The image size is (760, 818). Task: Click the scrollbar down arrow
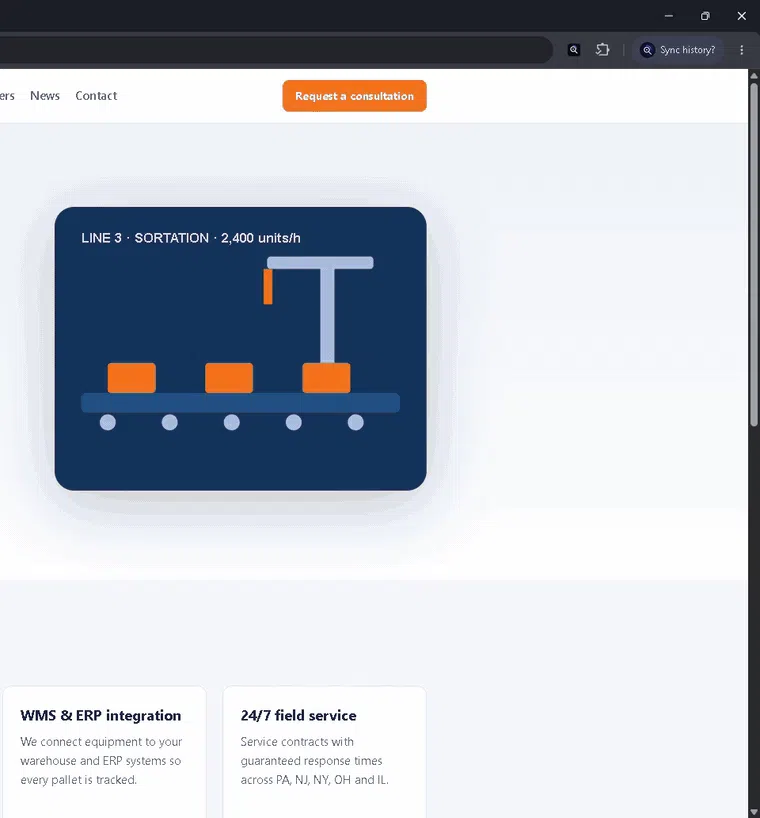pos(754,812)
